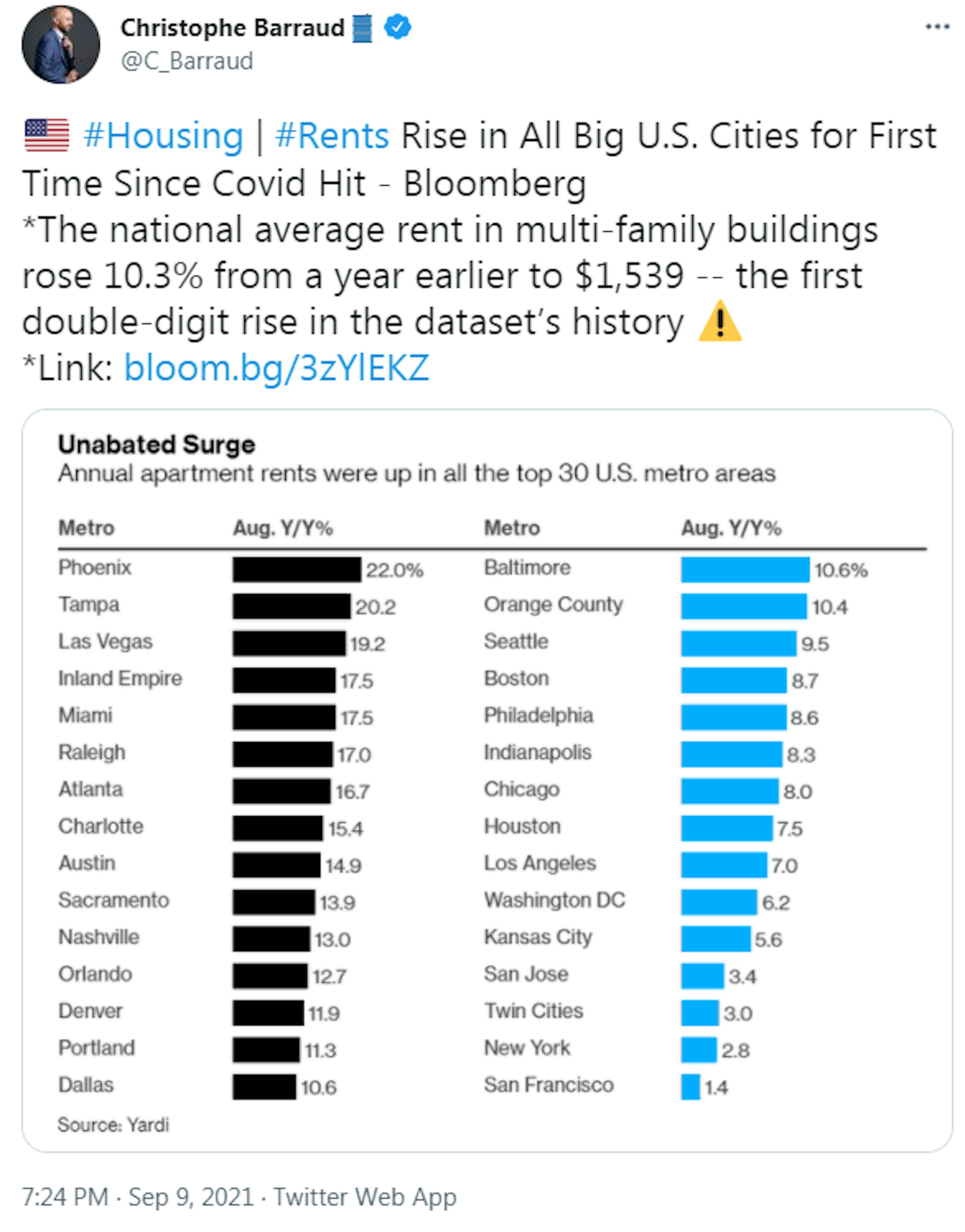The image size is (965, 1232).
Task: Click Phoenix's black 22.0% bar
Action: 297,570
